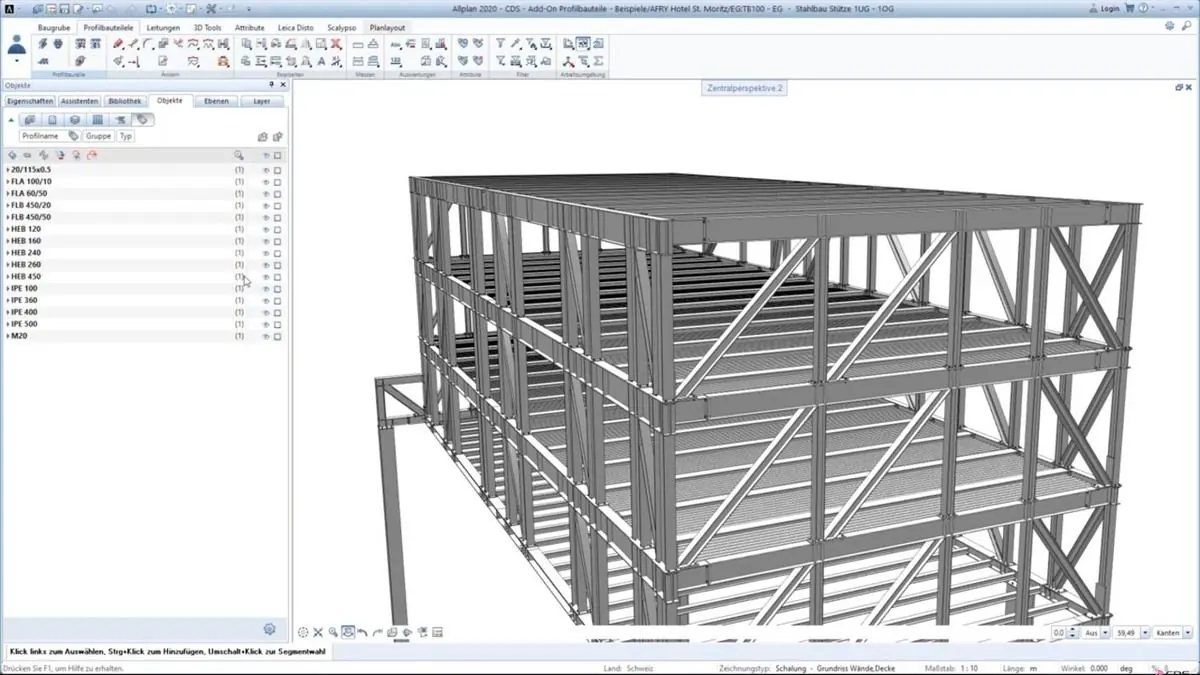Click the Typ sort button

point(126,136)
